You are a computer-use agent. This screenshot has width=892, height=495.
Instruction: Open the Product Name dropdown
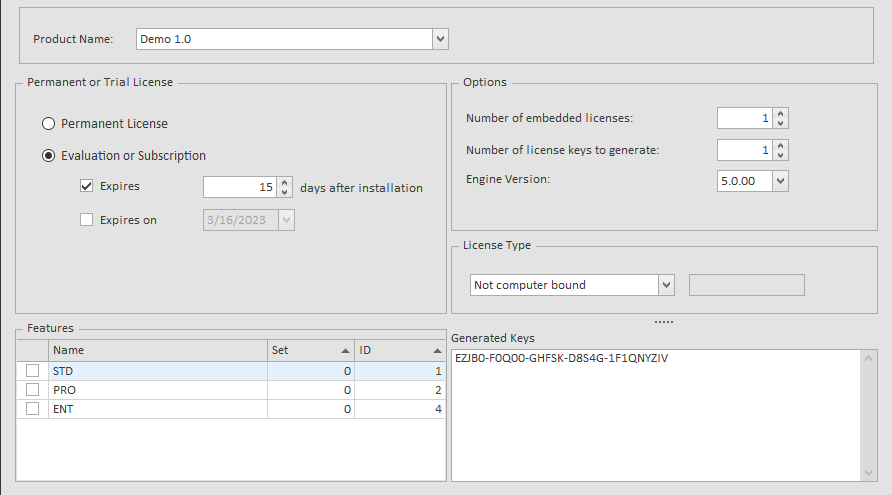pos(440,39)
